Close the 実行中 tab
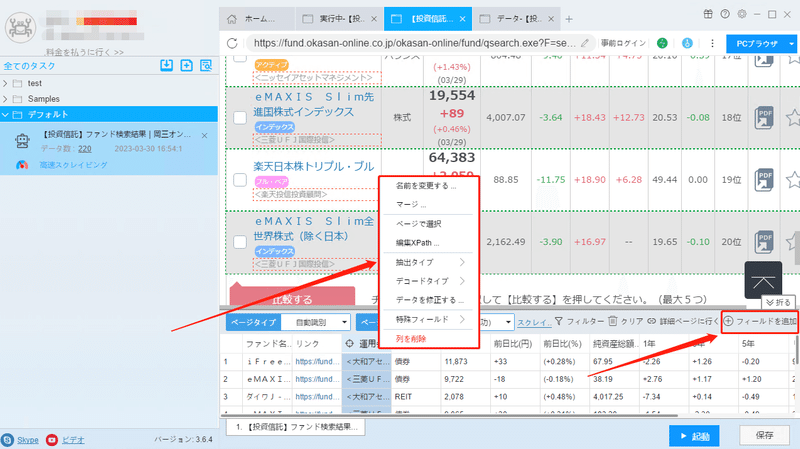This screenshot has width=800, height=449. [x=374, y=19]
